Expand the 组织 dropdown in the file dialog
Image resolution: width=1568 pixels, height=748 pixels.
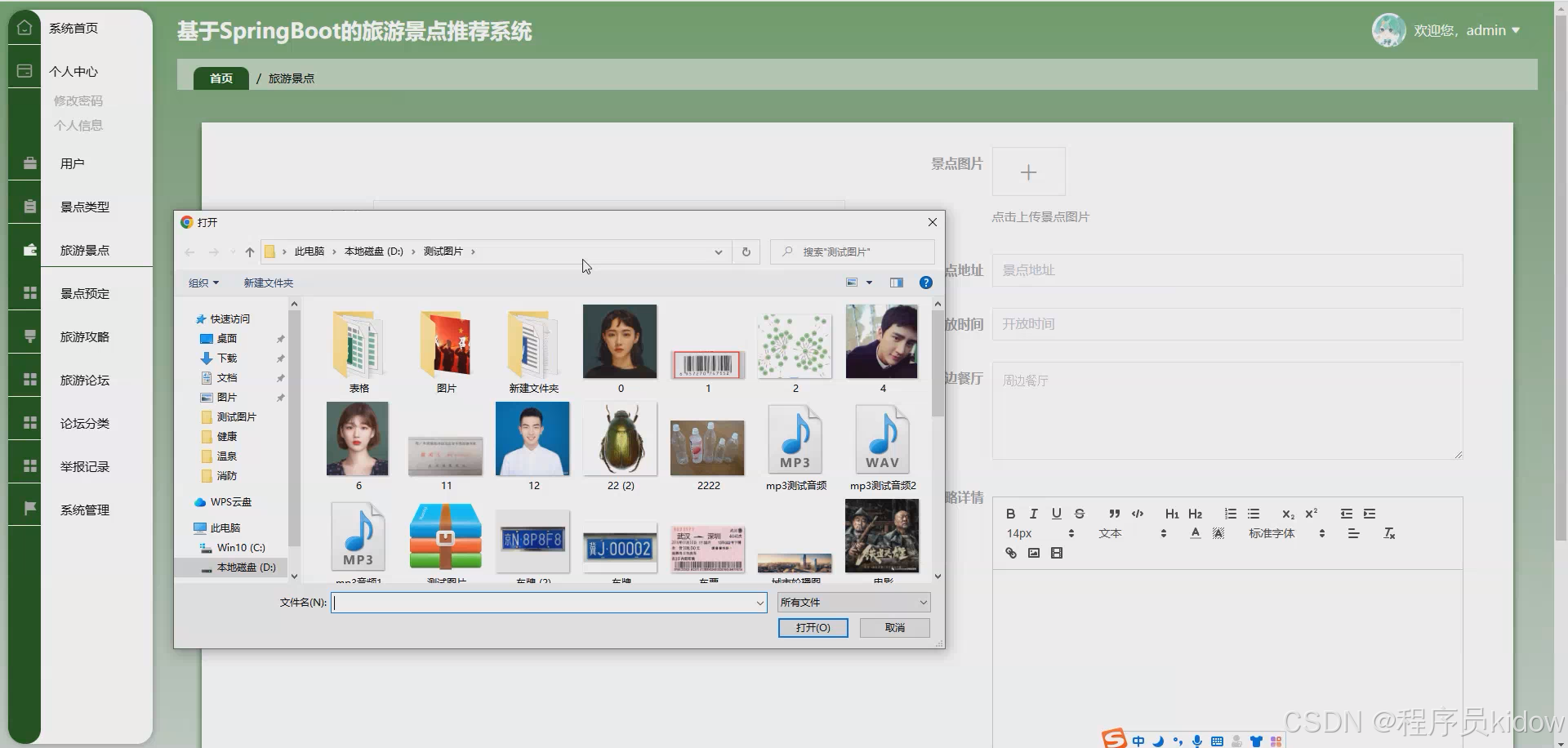pos(203,283)
